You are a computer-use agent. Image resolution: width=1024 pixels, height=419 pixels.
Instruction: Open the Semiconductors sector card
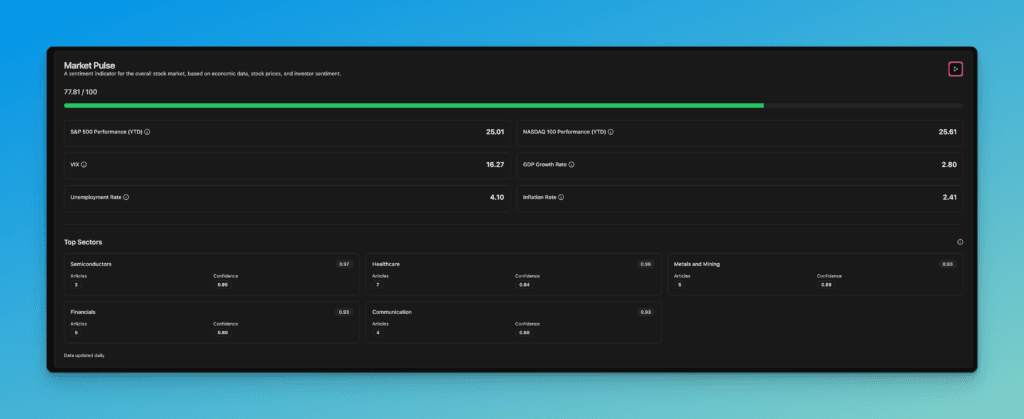point(210,275)
